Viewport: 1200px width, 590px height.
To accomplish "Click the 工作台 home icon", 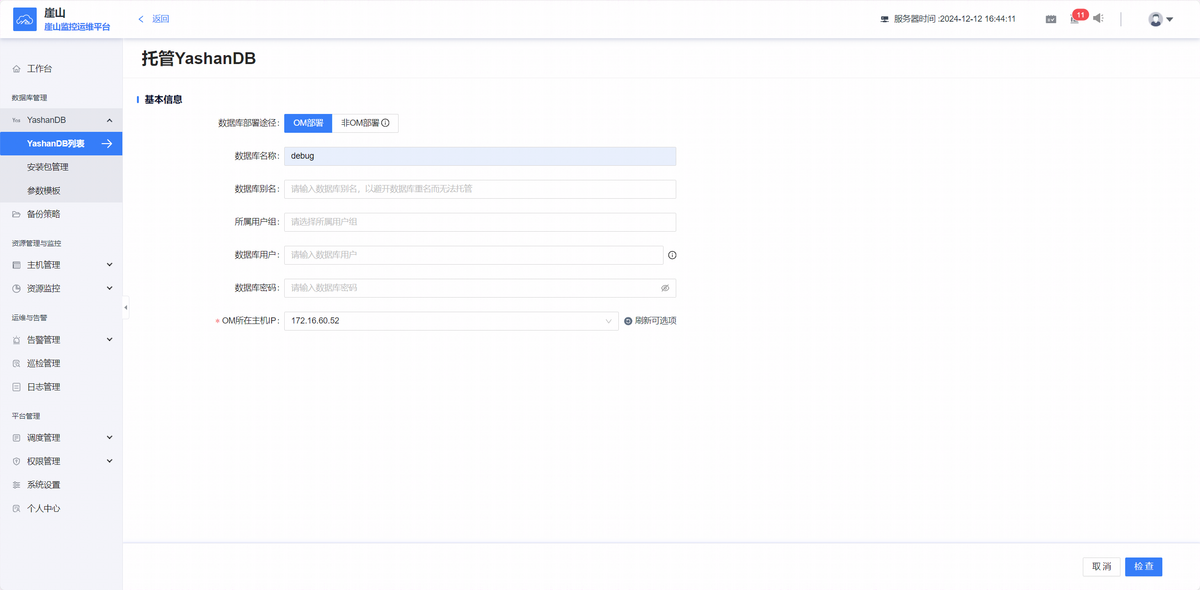I will [16, 68].
